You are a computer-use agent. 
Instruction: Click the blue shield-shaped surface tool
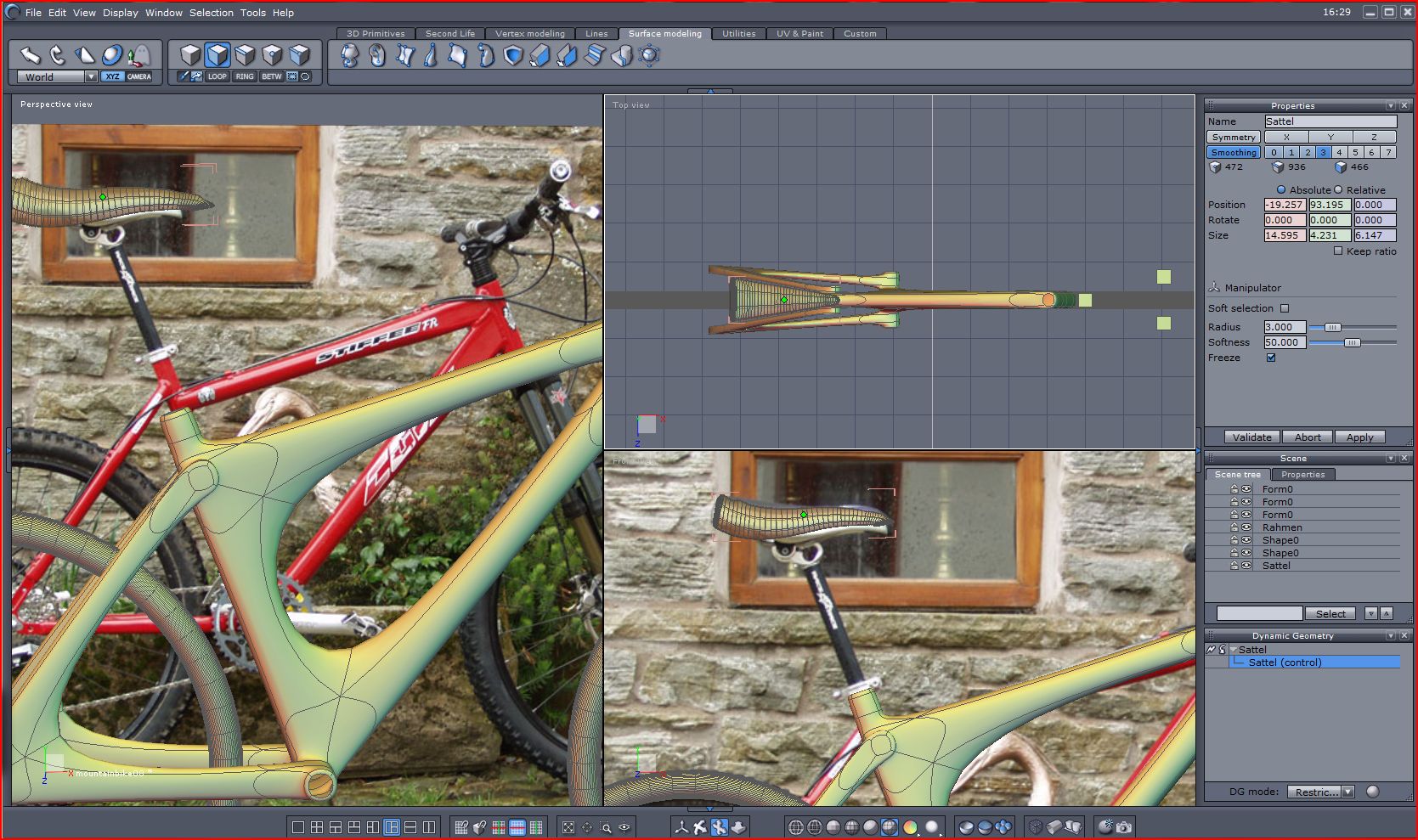512,55
